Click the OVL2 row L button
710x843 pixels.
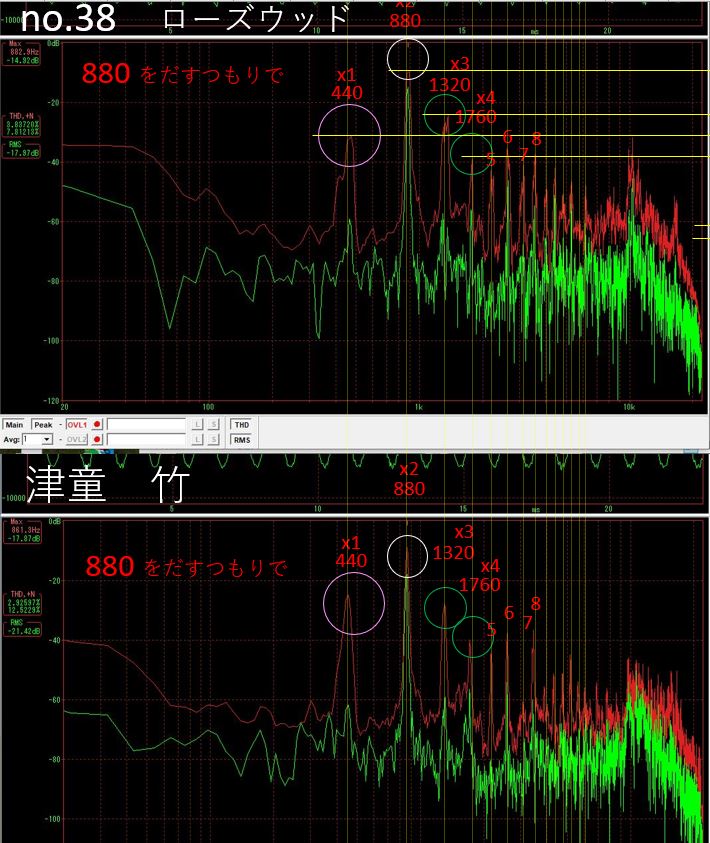coord(197,439)
